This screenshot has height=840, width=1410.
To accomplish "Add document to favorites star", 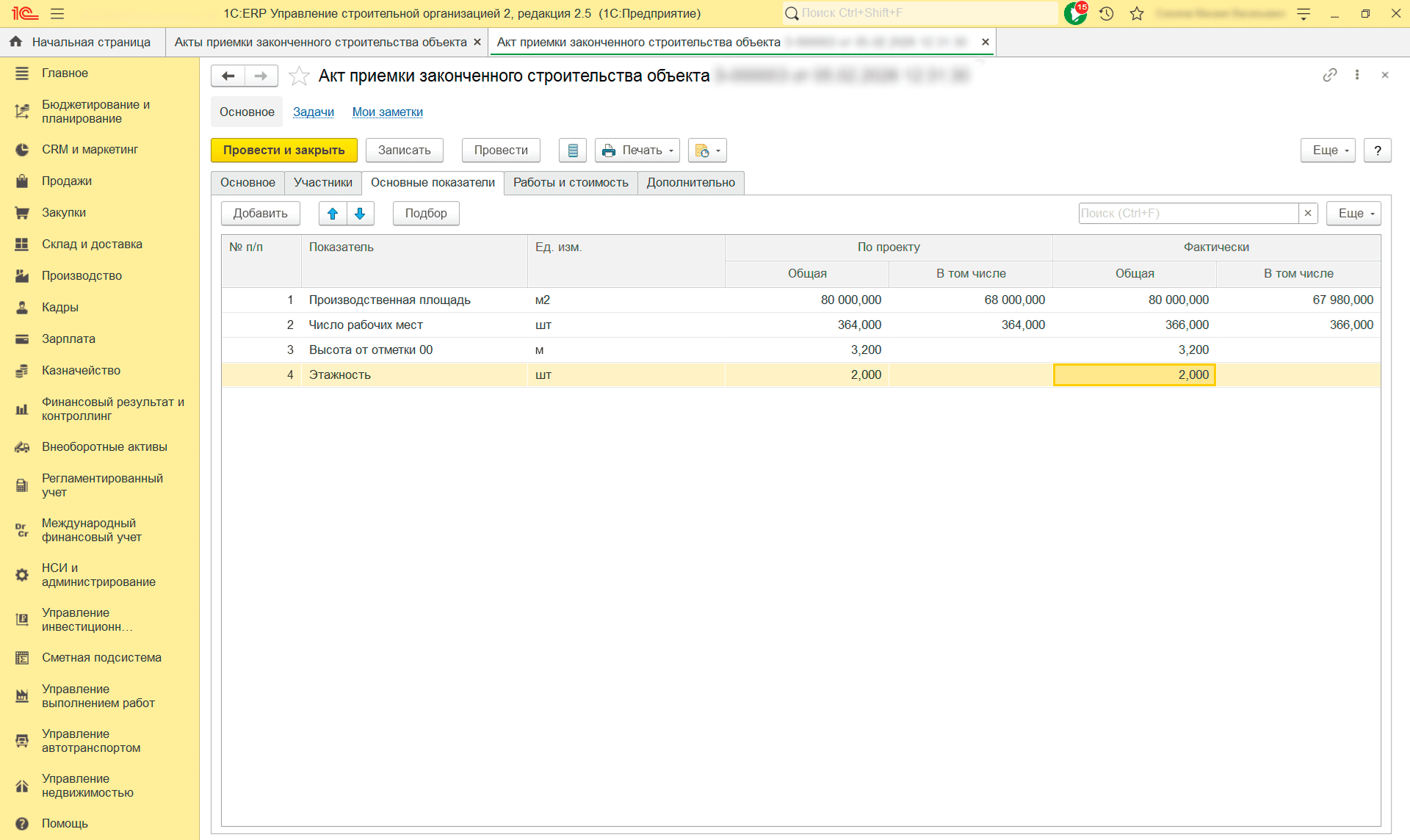I will 299,76.
